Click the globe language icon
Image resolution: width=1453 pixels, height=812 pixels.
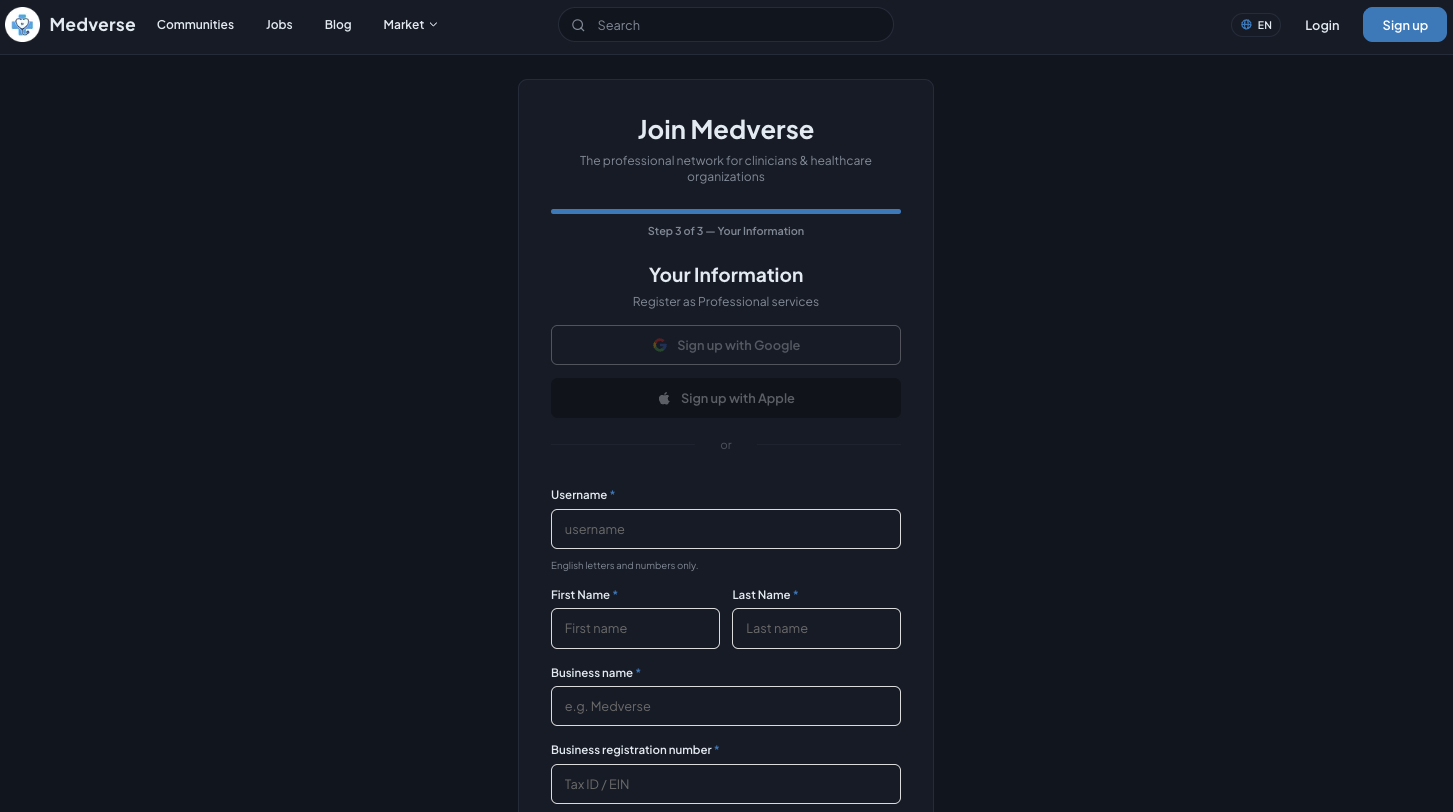coord(1246,25)
